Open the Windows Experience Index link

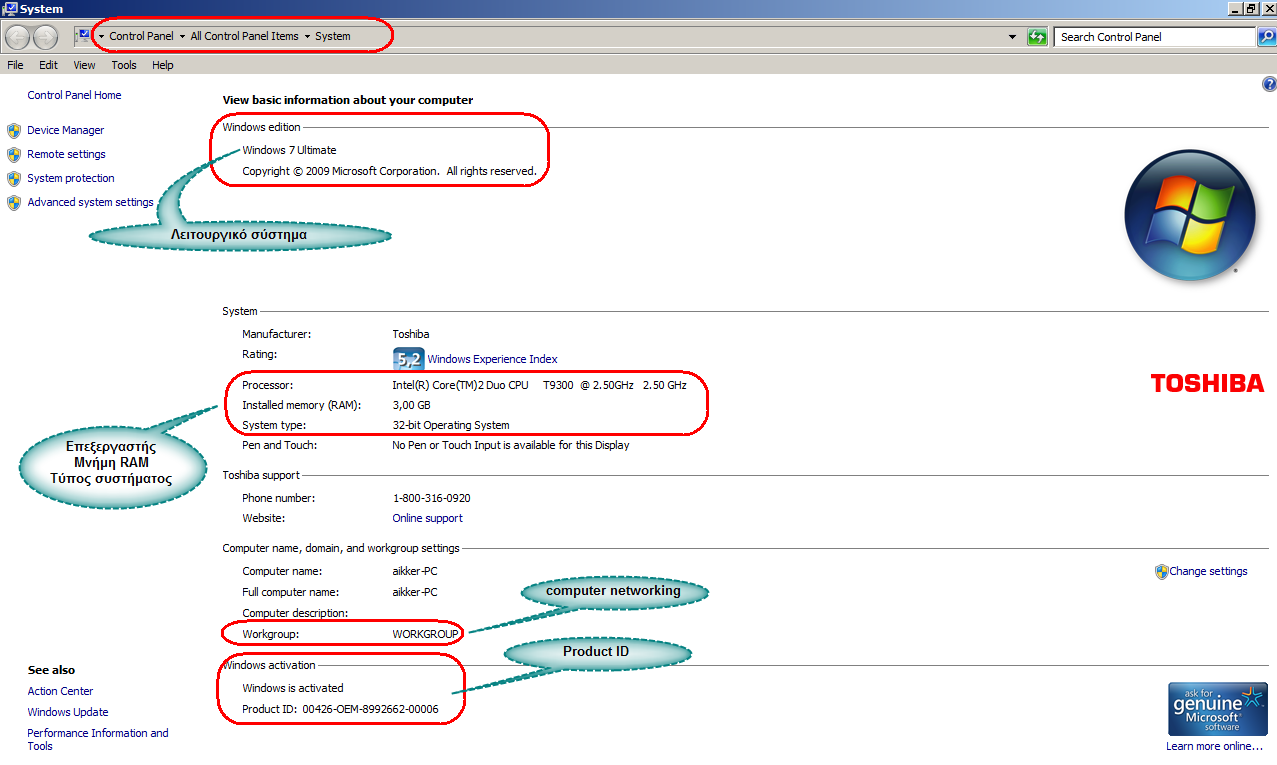point(493,359)
